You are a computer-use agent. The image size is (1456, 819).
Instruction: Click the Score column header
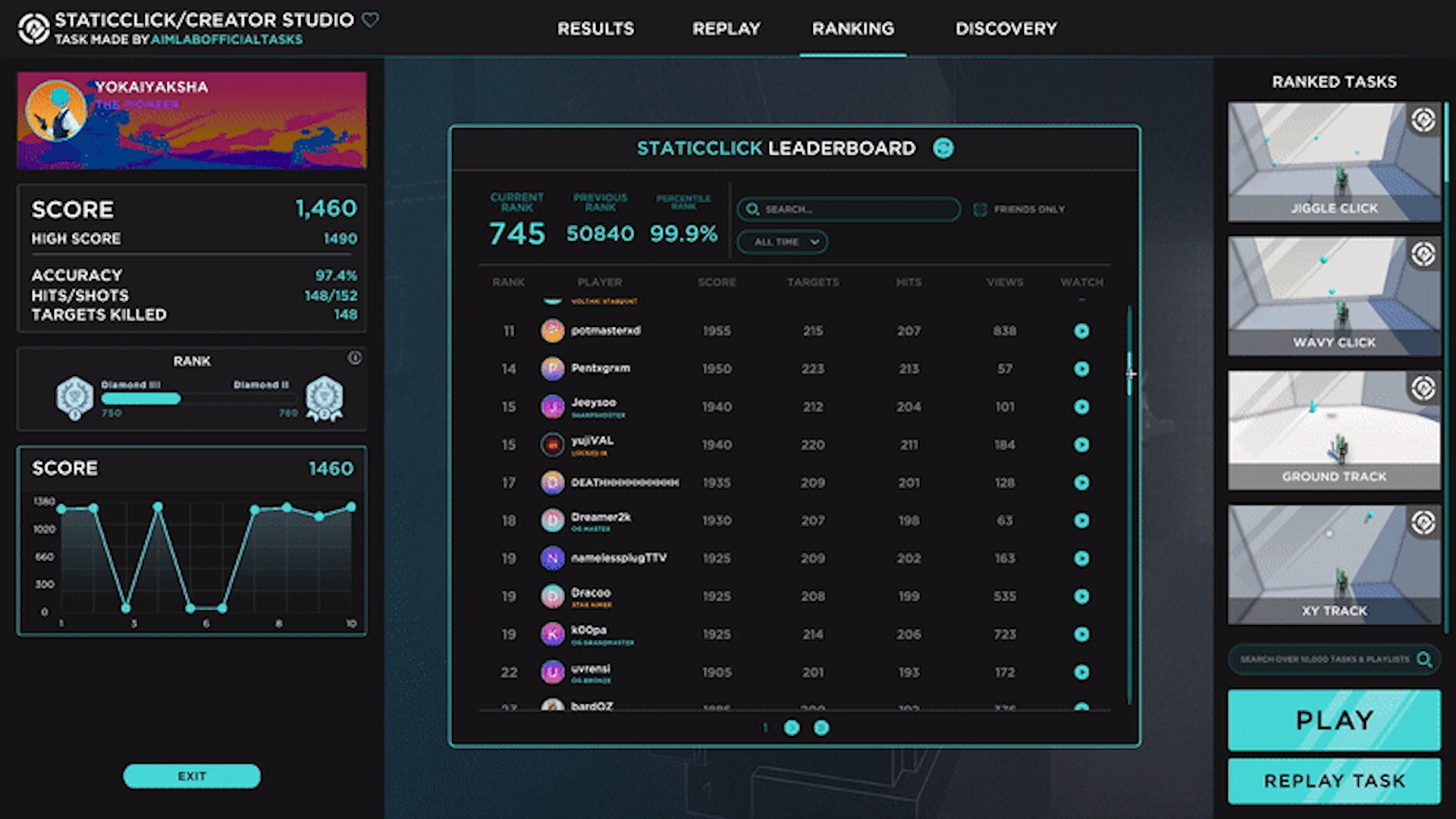click(717, 282)
